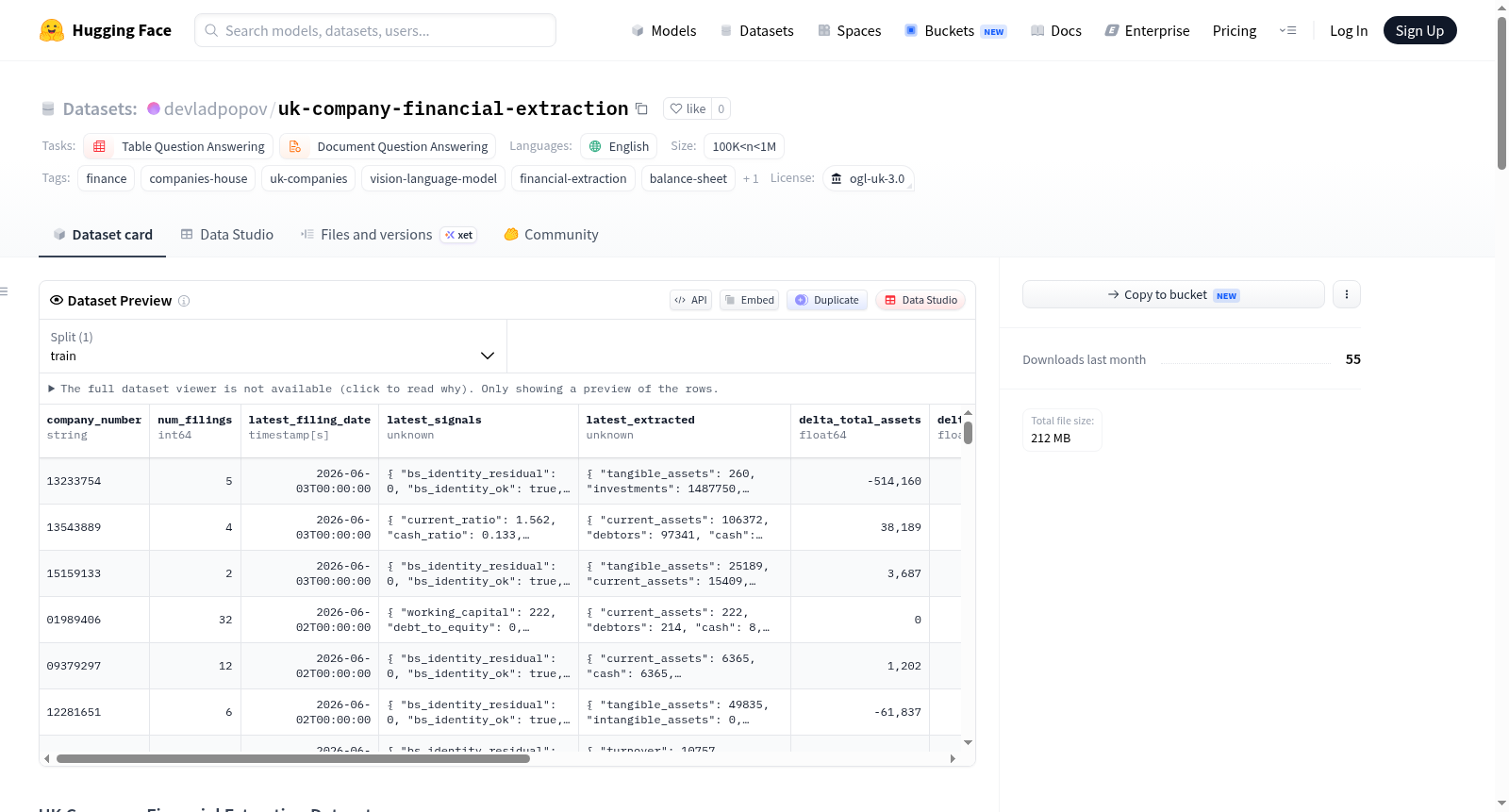Viewport: 1509px width, 812px height.
Task: Select the Document Question Answering task tag
Action: click(388, 146)
